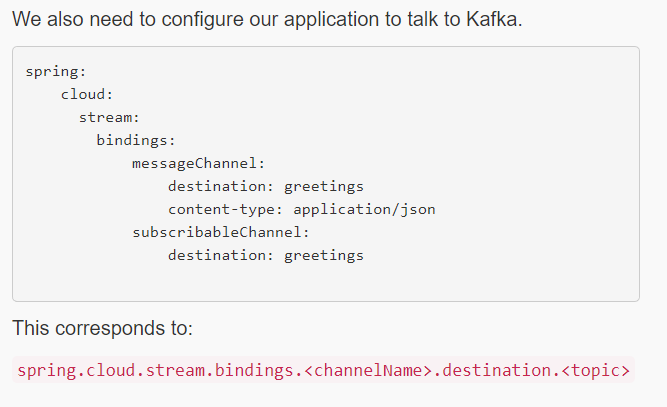Click 'greetings' value under subscribableChannel
The width and height of the screenshot is (667, 407).
pyautogui.click(x=324, y=256)
